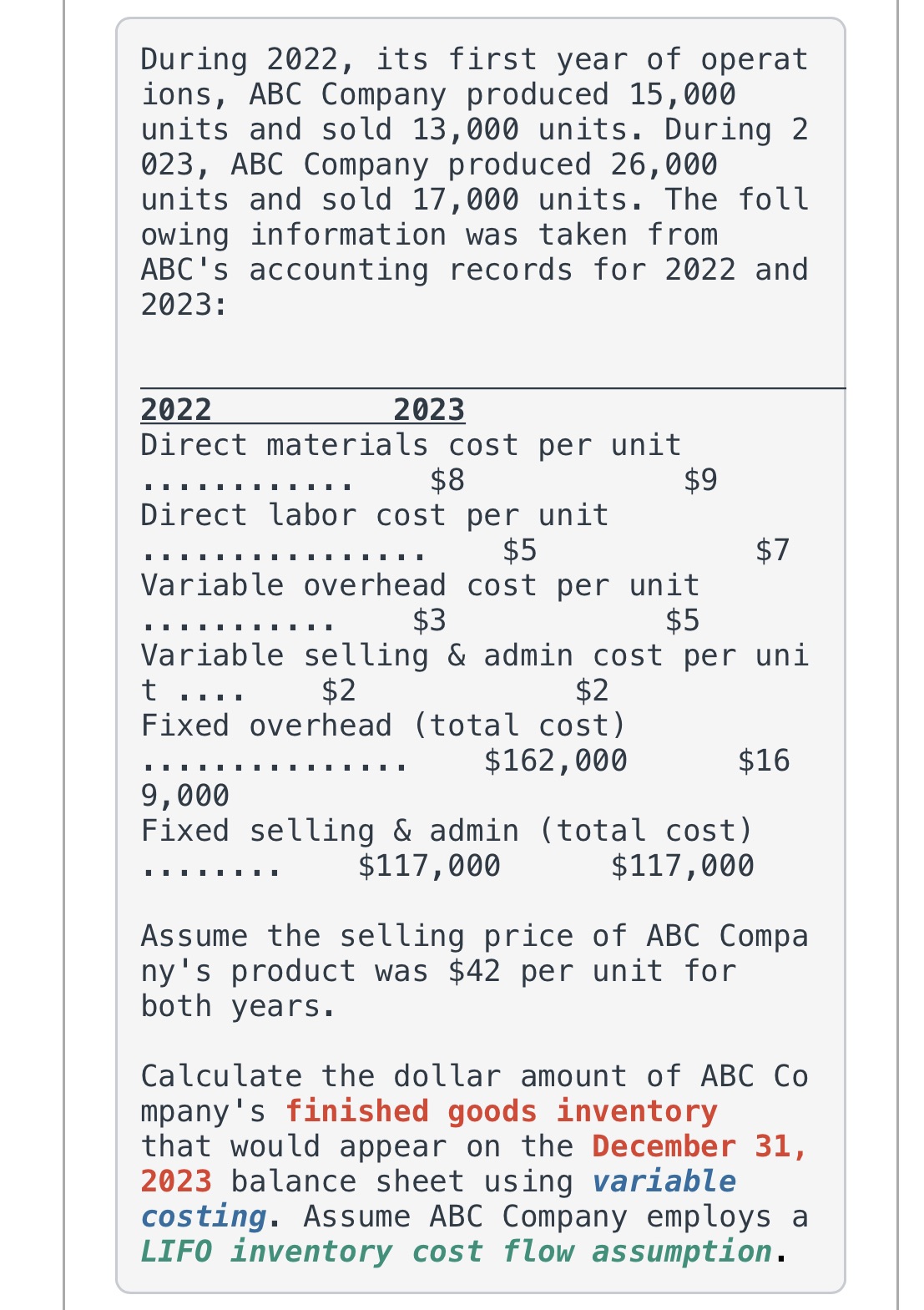Click the "Variable overhead cost per unit" label

(x=420, y=585)
